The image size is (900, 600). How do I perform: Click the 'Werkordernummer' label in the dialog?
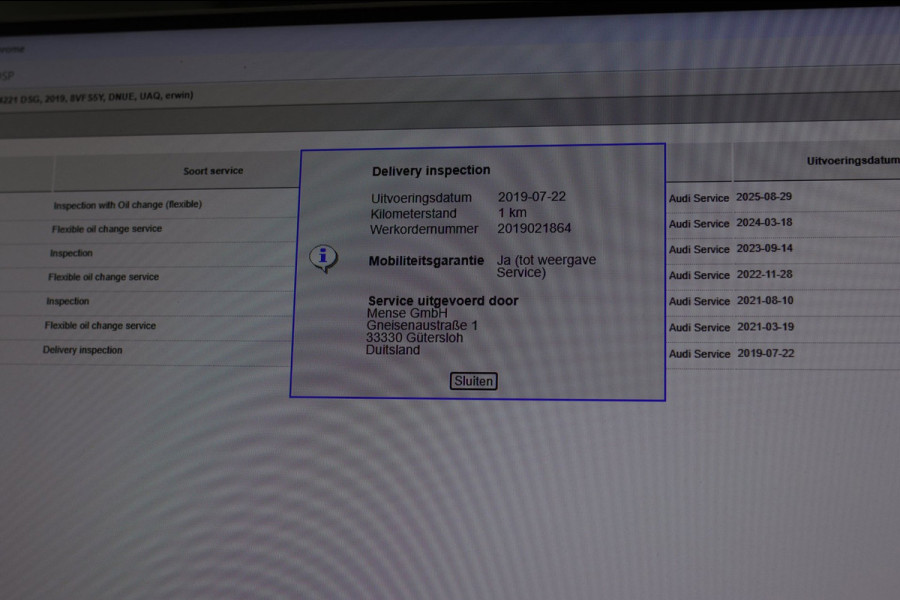point(424,229)
